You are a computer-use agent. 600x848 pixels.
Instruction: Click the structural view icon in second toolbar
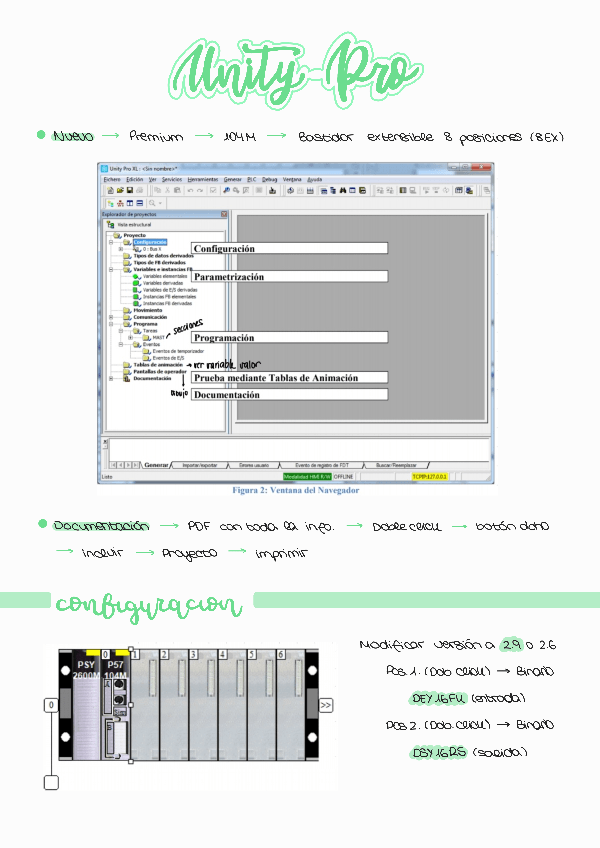click(110, 203)
